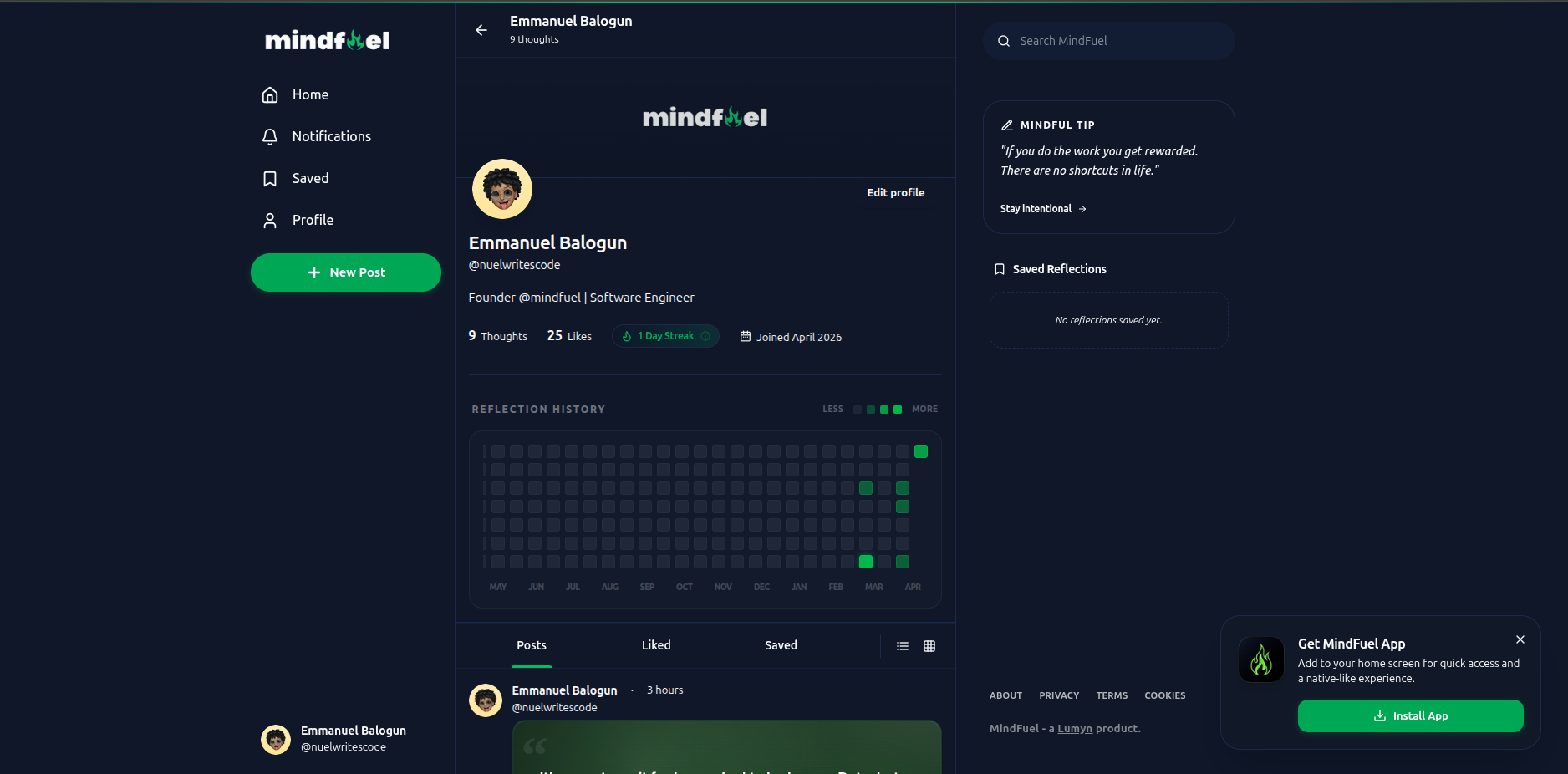The height and width of the screenshot is (774, 1568).
Task: Go to Saved in the sidebar
Action: [295, 178]
